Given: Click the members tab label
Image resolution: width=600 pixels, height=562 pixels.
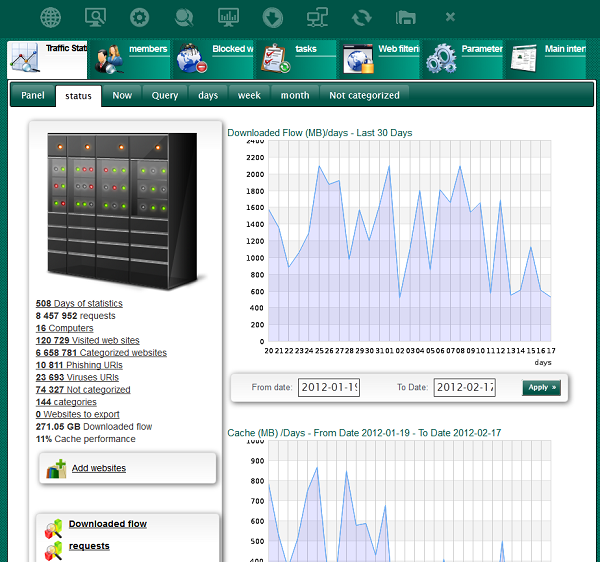Looking at the screenshot, I should coord(148,49).
